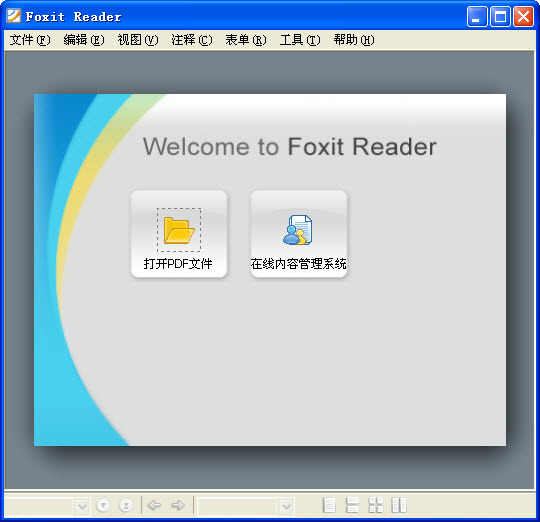Go to previous view with left arrow
Viewport: 540px width, 522px height.
point(154,505)
